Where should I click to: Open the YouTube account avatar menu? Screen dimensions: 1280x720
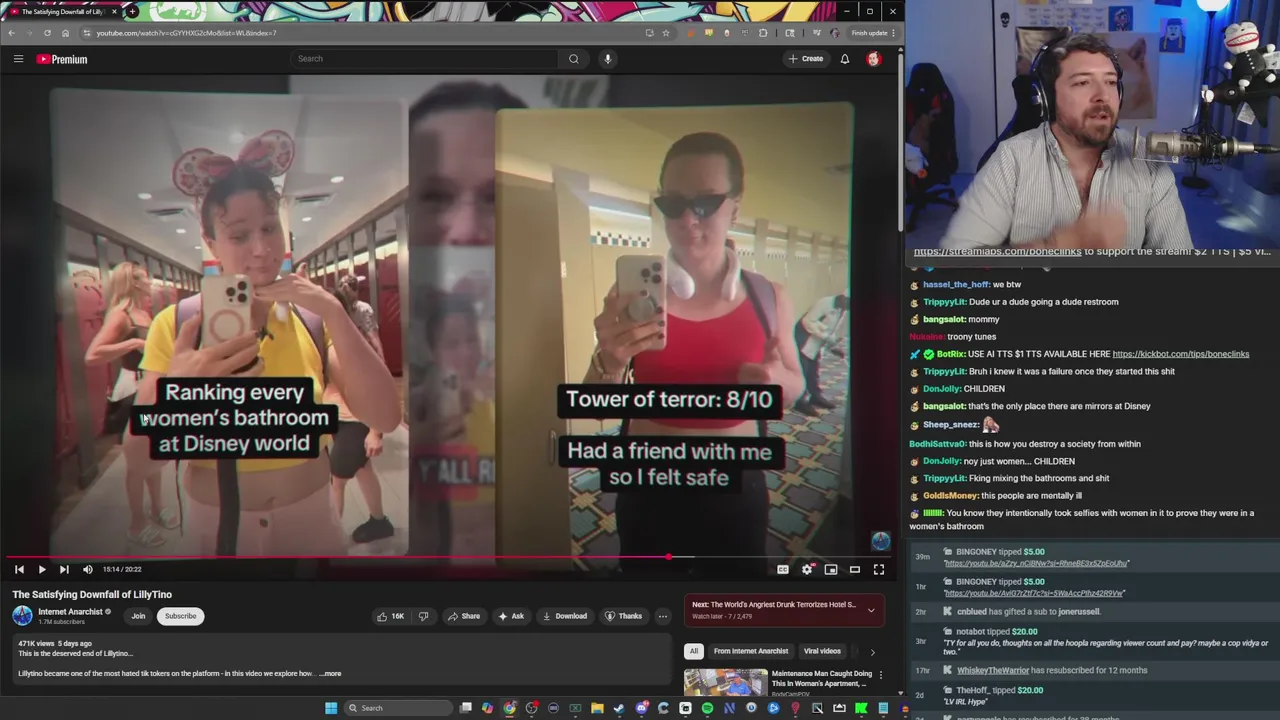[873, 59]
